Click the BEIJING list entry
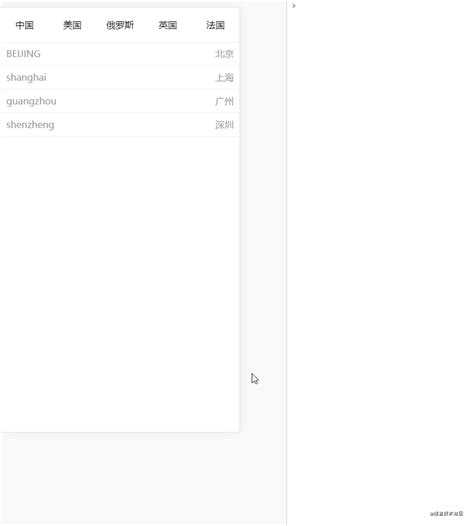474x526 pixels. pos(120,54)
